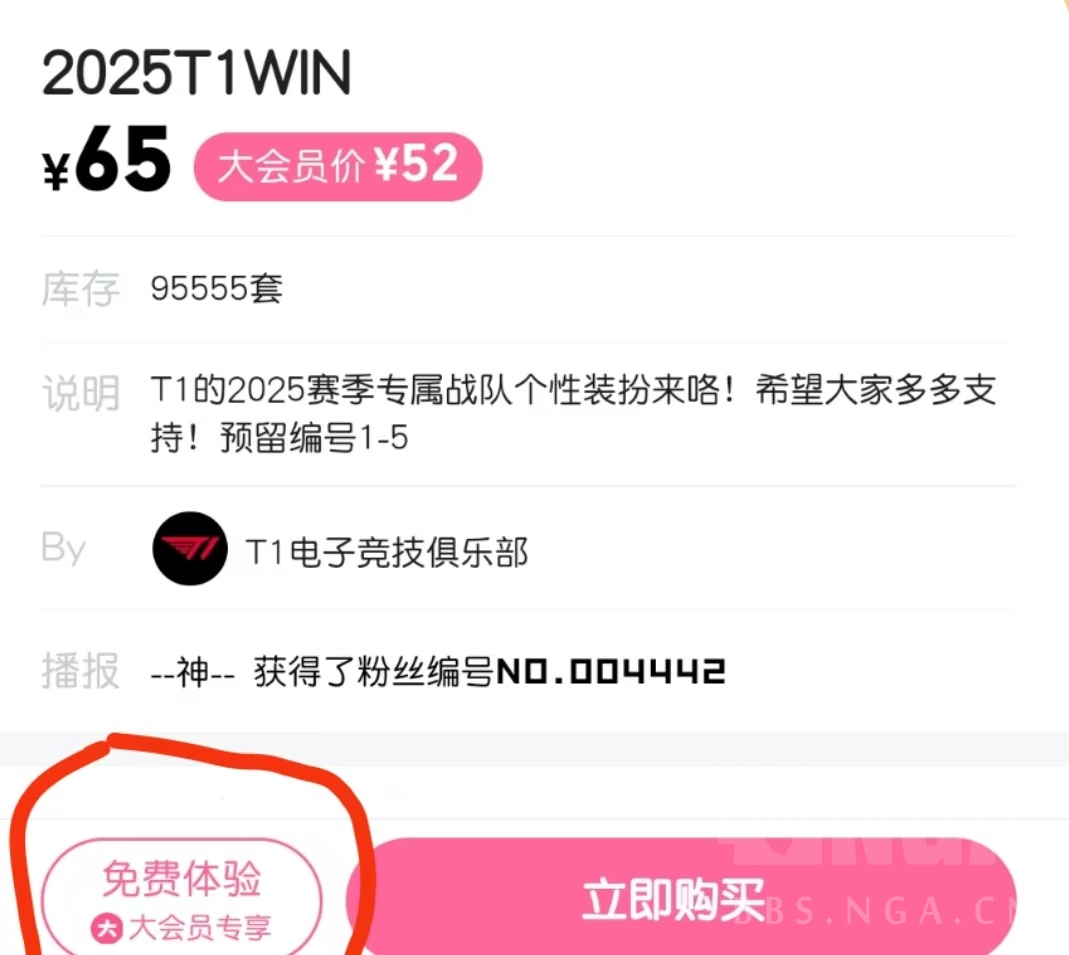Tap the 大会员专享 subtitle text
Screen dimensions: 1069x955
click(200, 928)
